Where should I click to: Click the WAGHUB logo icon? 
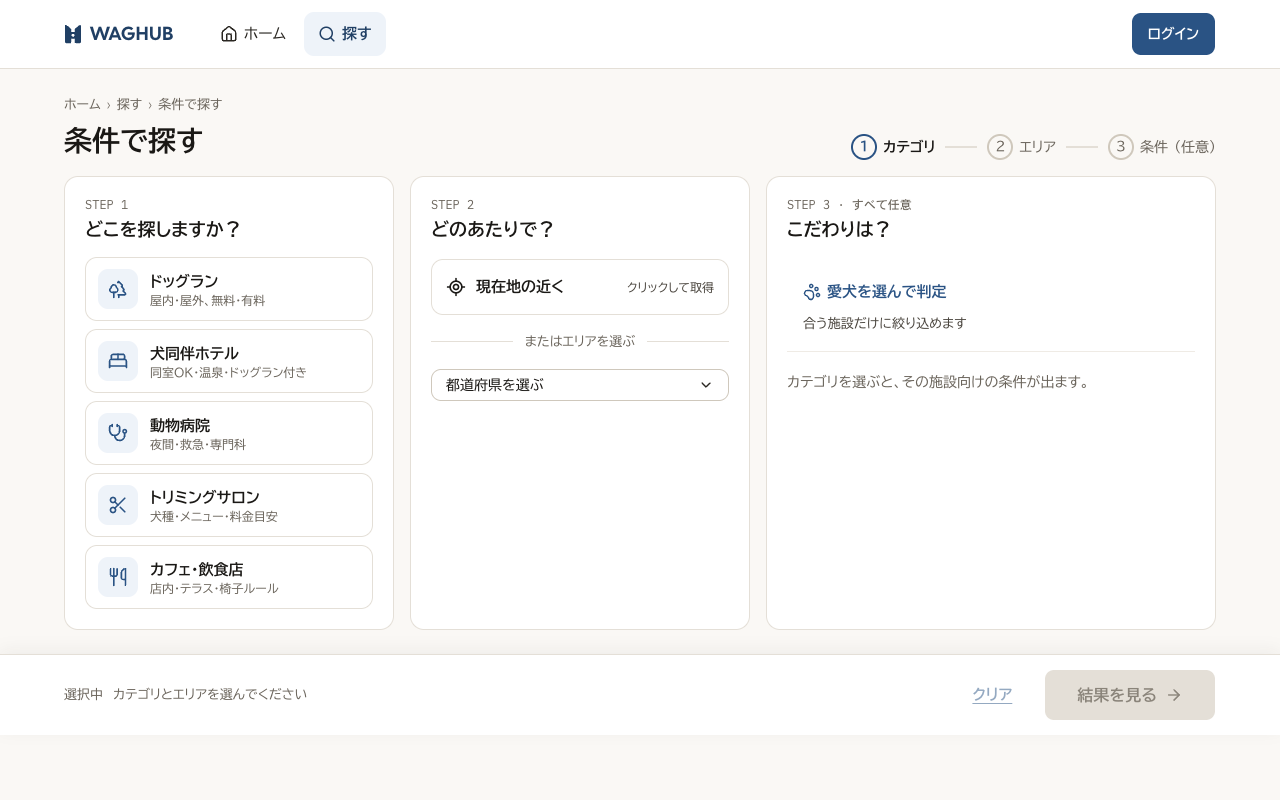[x=73, y=34]
